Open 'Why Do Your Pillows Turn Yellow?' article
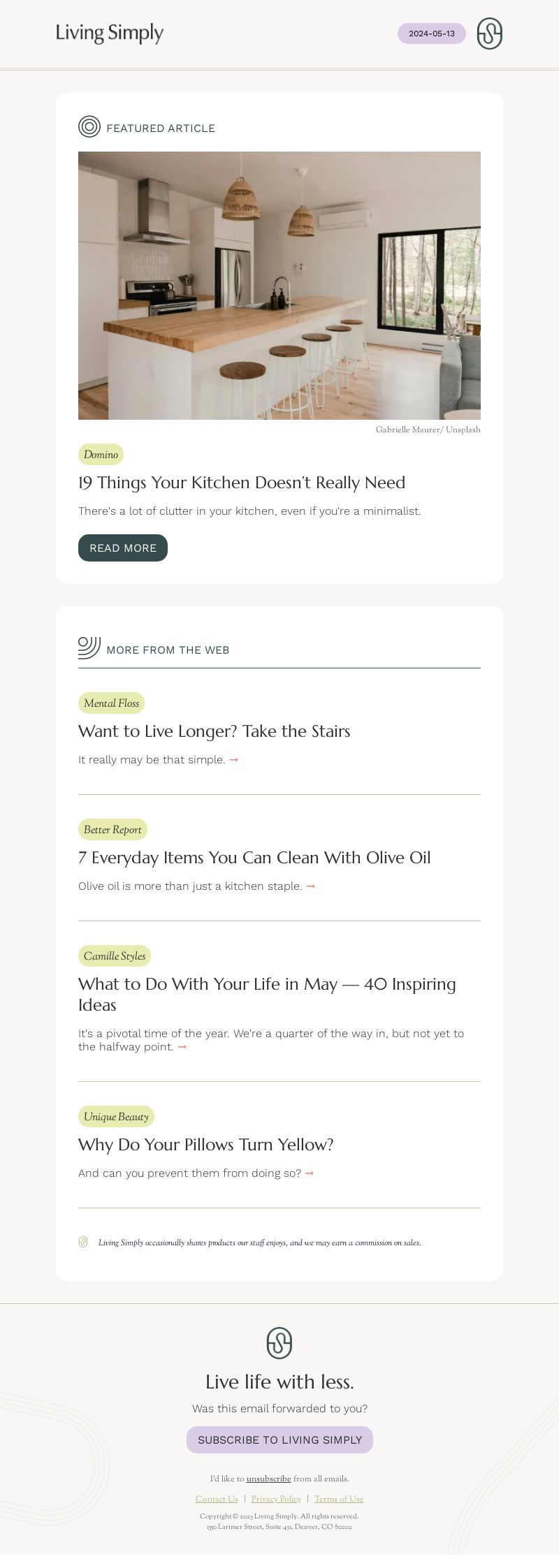This screenshot has width=559, height=1568. pos(206,1145)
